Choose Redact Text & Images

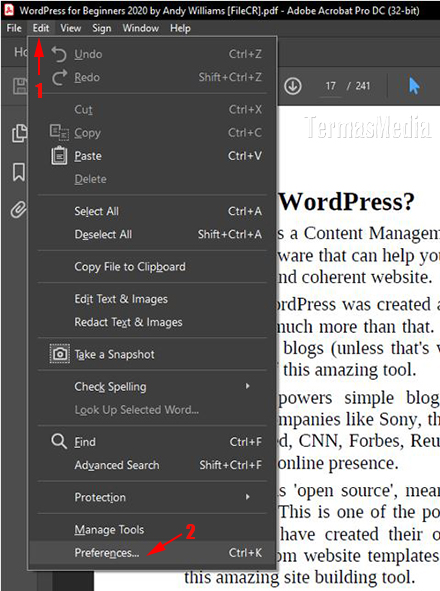(152, 322)
